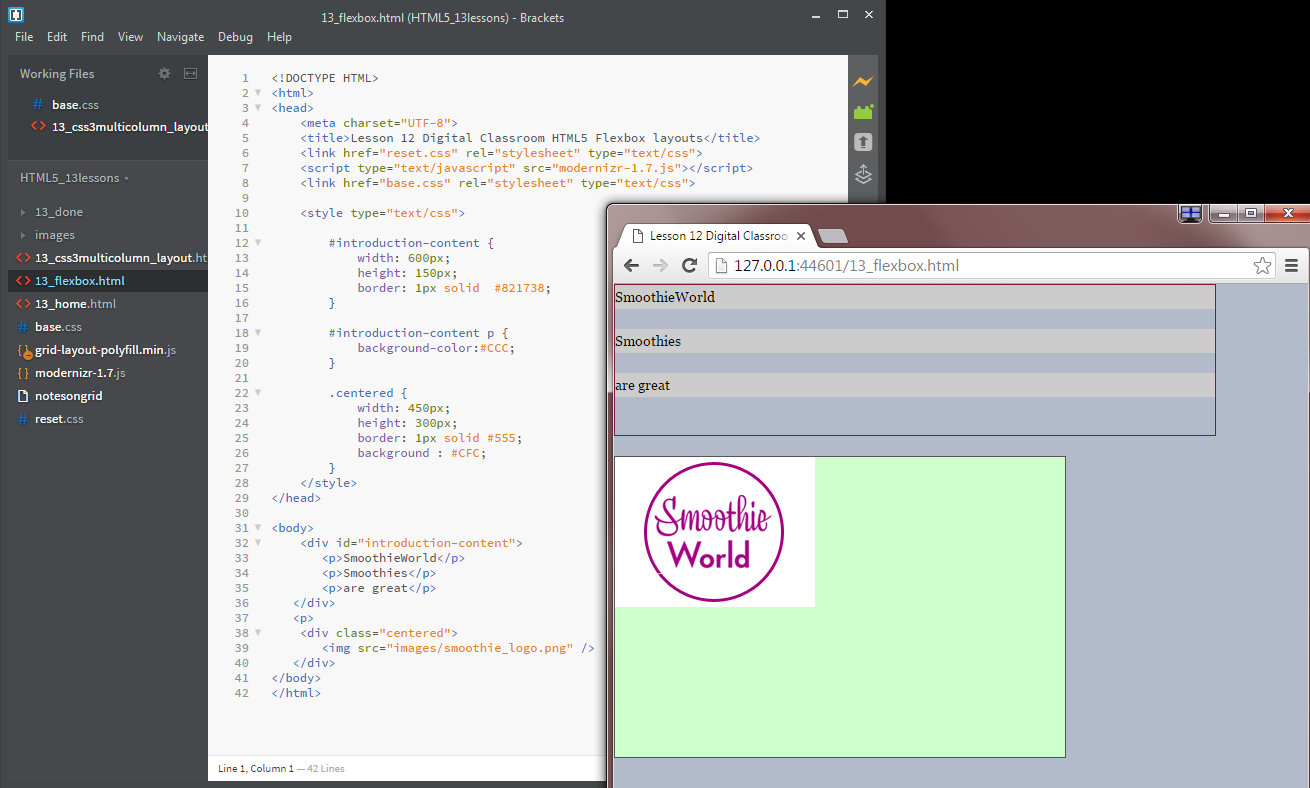
Task: Click the Chrome address bar
Action: coord(980,265)
